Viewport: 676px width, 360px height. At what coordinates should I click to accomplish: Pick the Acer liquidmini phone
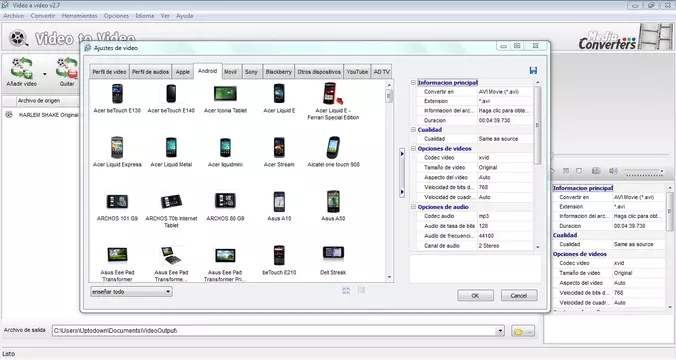(x=225, y=152)
